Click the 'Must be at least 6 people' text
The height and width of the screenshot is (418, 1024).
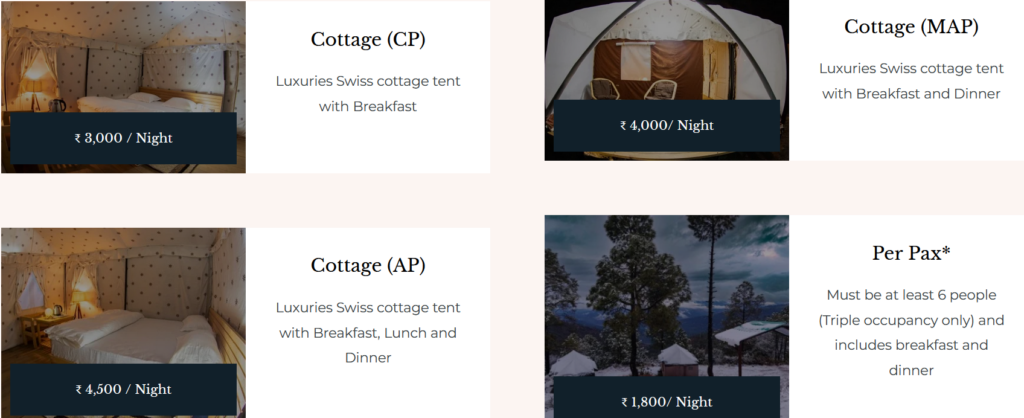(910, 295)
